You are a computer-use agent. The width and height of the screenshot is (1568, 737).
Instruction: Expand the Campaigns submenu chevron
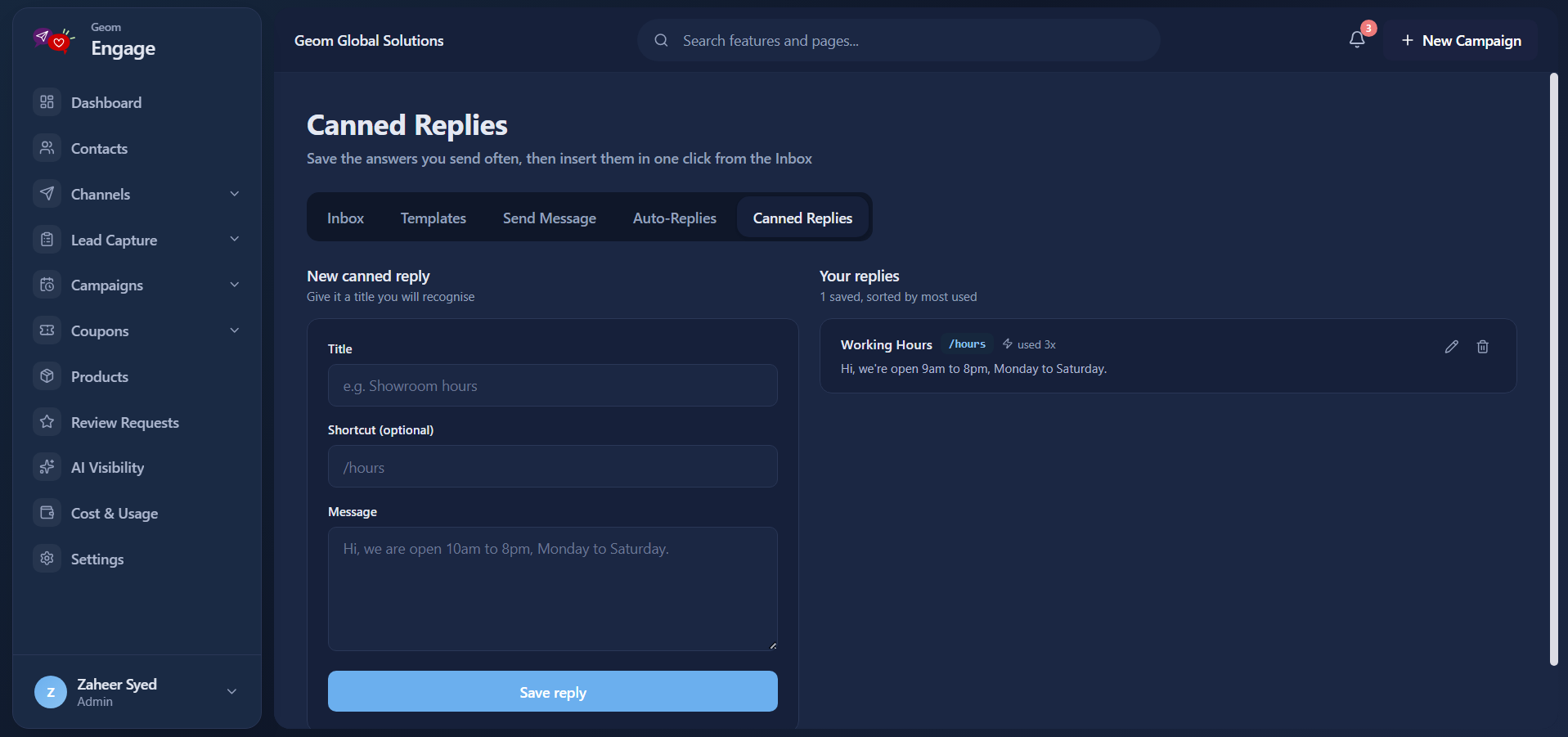[235, 285]
